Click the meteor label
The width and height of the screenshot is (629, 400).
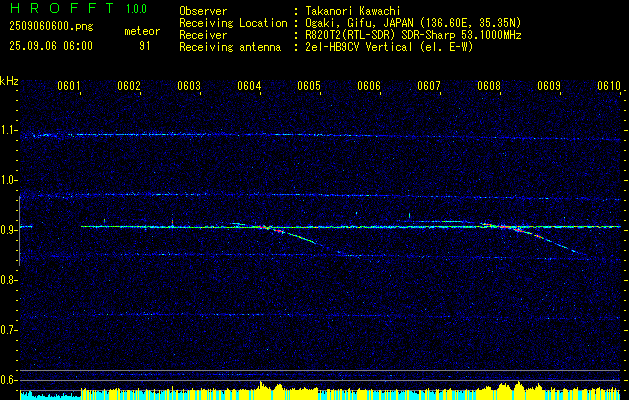(x=142, y=31)
